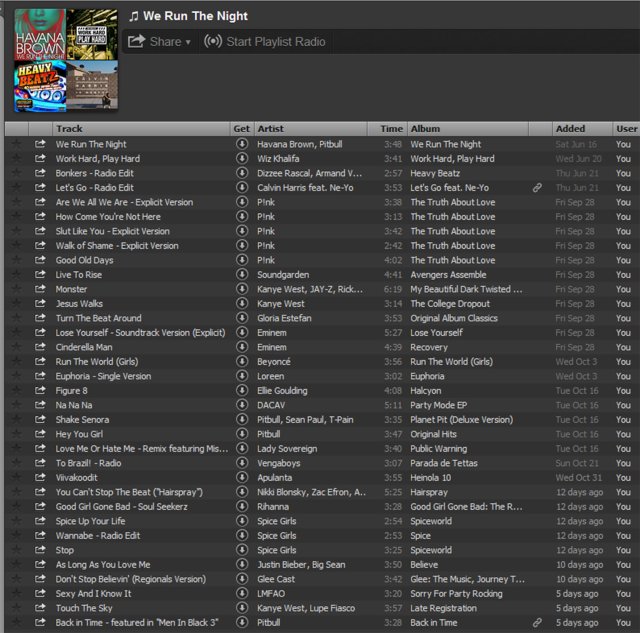Open the Share dropdown for the playlist
The width and height of the screenshot is (640, 633).
pyautogui.click(x=159, y=42)
